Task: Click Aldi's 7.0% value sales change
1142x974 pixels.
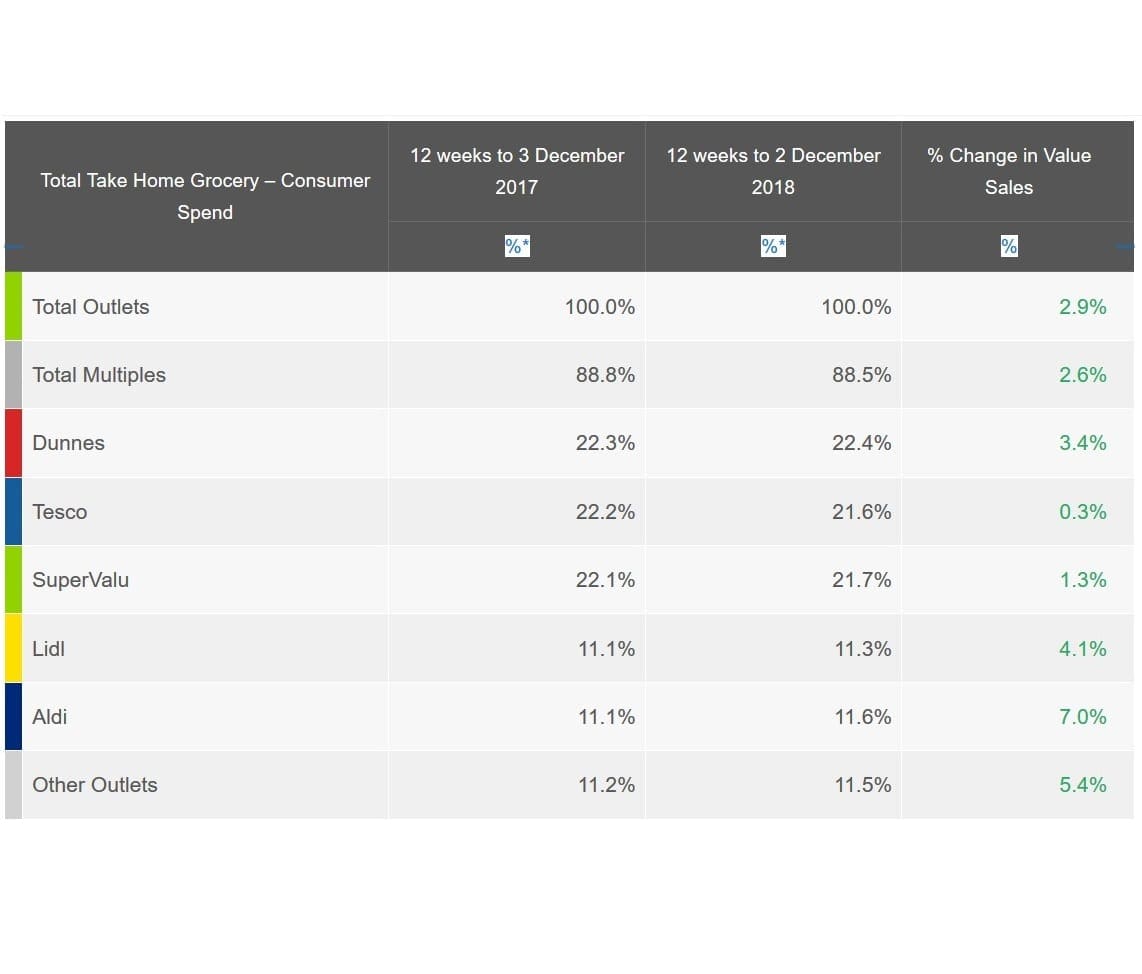Action: [x=1082, y=717]
